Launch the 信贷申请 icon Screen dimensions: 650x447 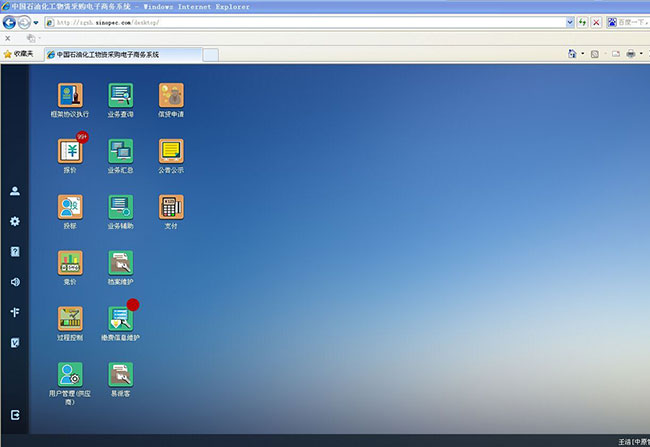pos(171,96)
